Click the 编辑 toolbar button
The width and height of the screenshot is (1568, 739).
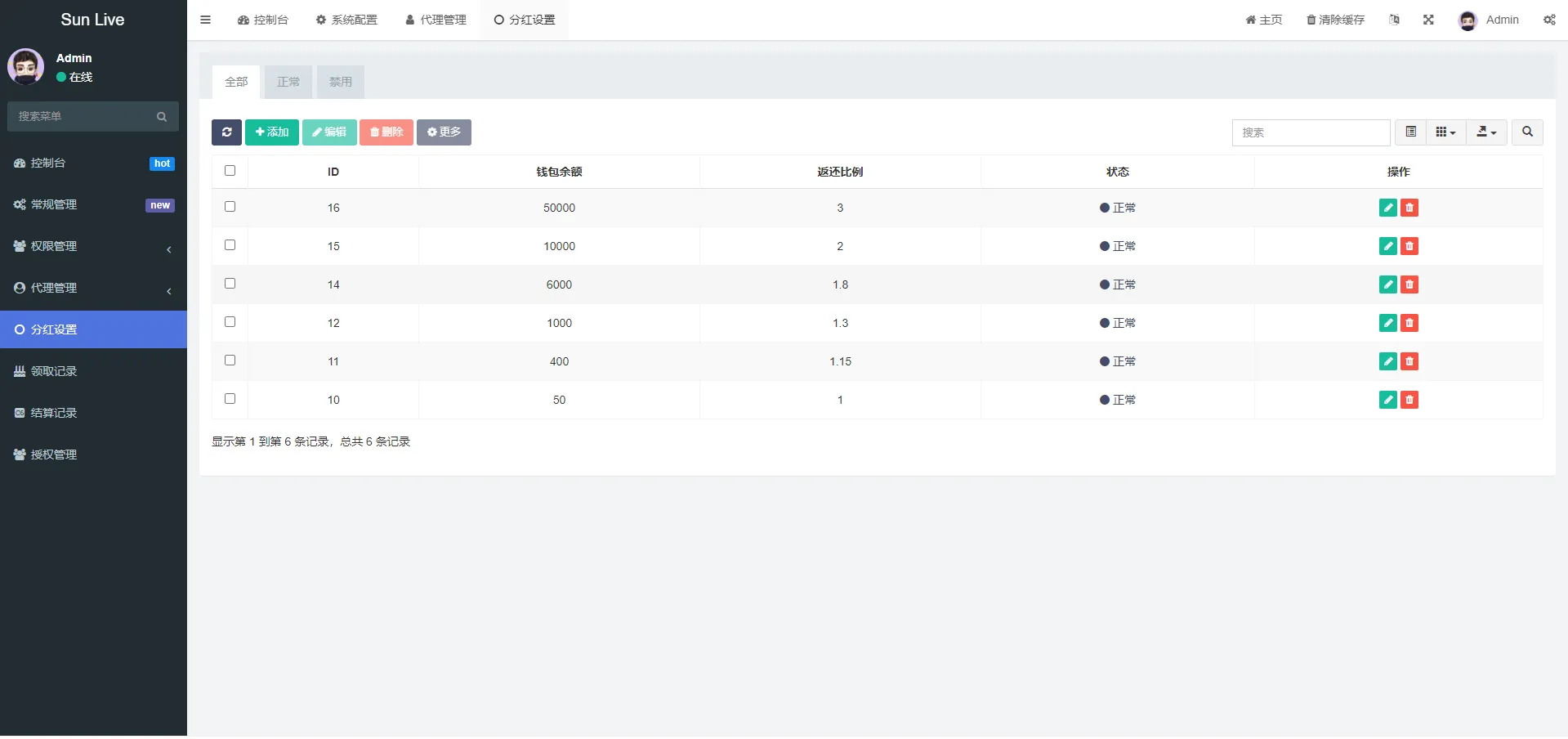click(329, 132)
